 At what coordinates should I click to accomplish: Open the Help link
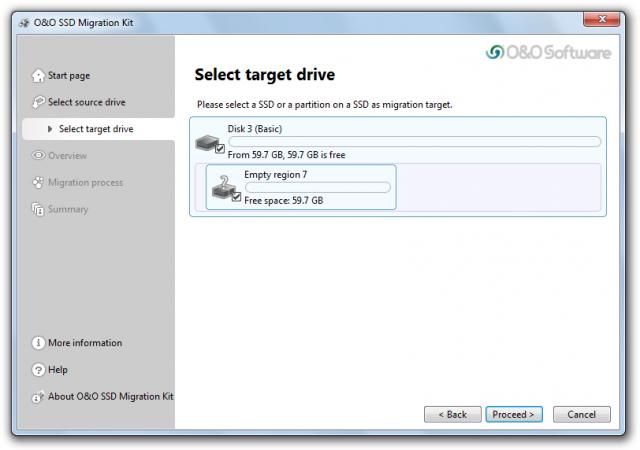click(x=58, y=370)
